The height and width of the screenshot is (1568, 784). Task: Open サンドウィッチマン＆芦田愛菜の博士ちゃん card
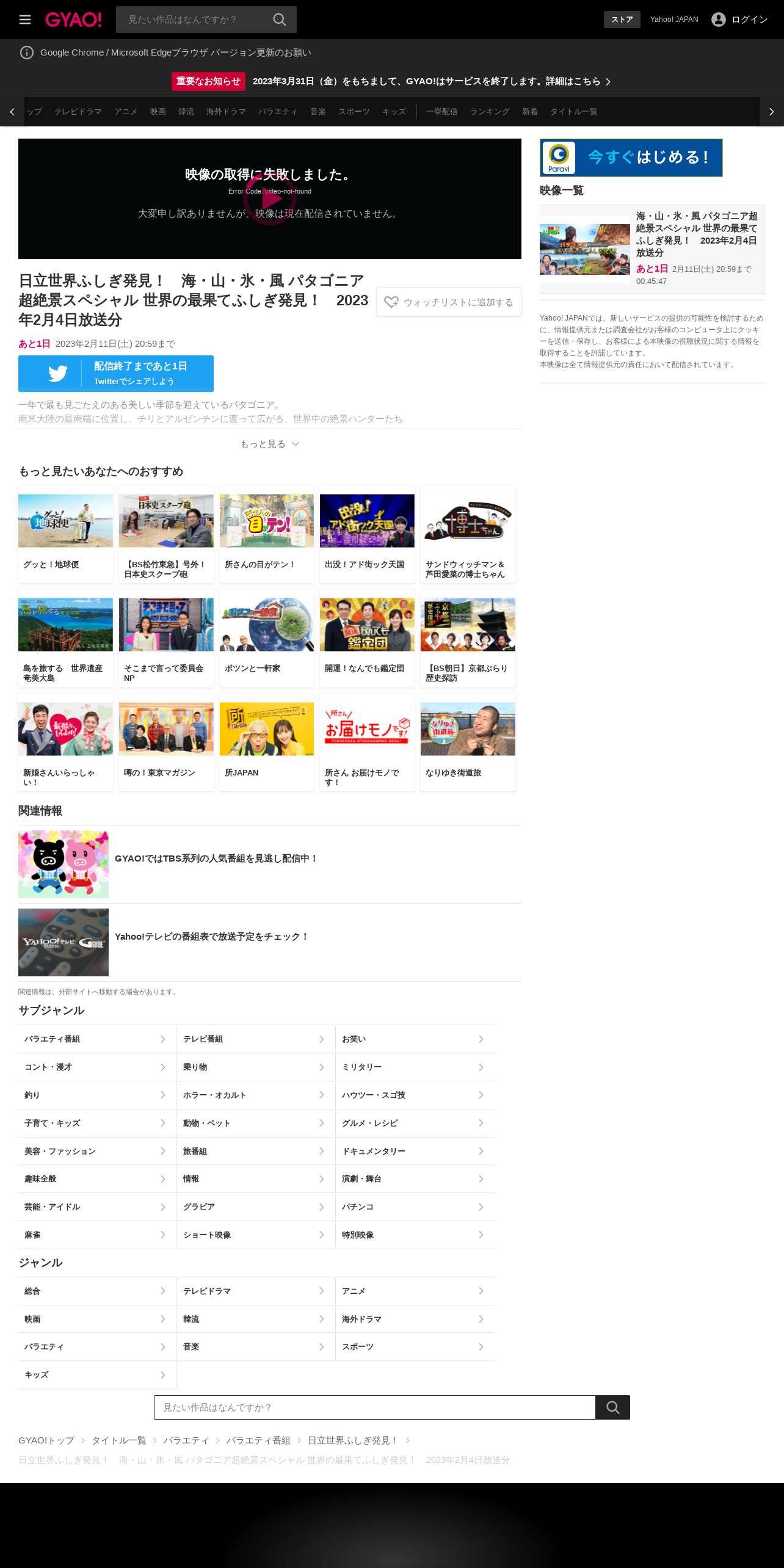[468, 535]
